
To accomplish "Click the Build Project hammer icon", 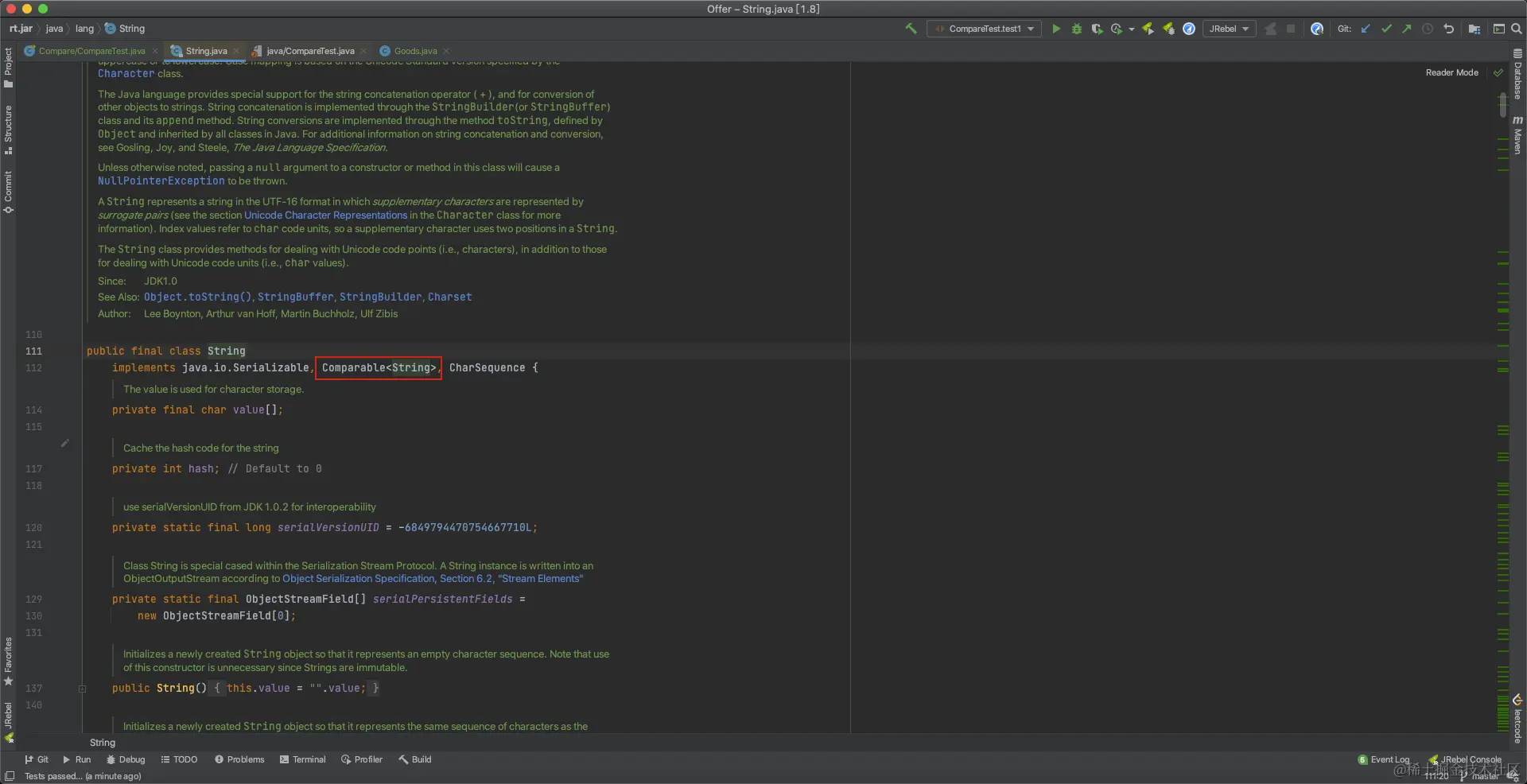I will tap(911, 29).
